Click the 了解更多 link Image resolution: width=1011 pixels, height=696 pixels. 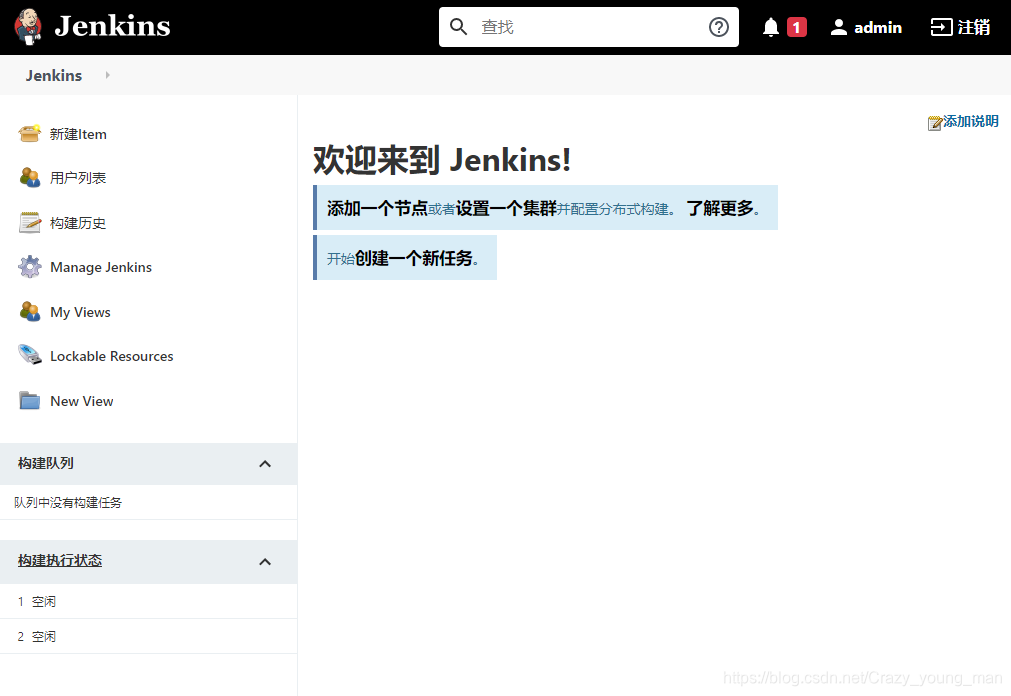[720, 208]
